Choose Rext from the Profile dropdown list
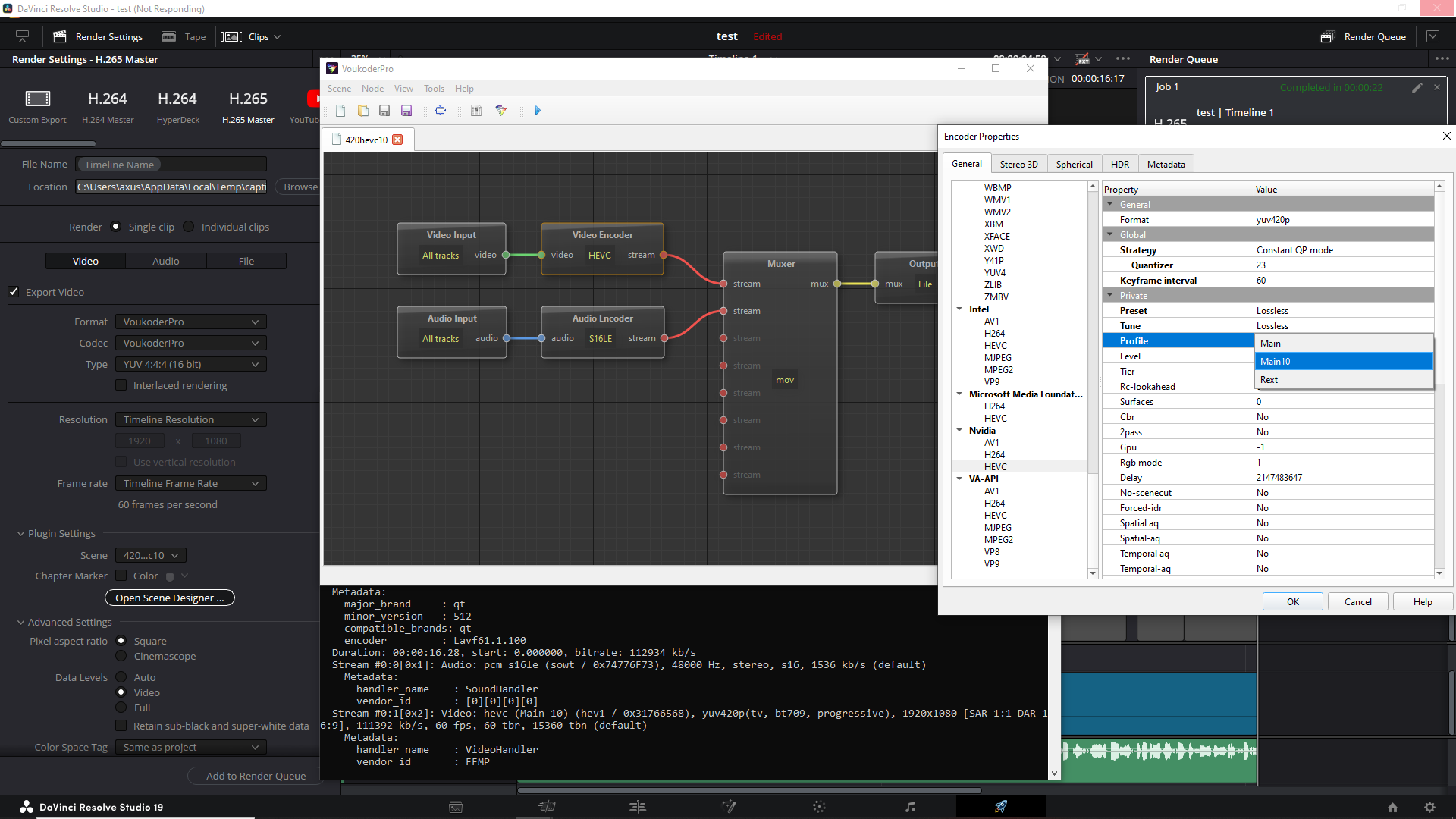This screenshot has width=1456, height=819. coord(1269,380)
